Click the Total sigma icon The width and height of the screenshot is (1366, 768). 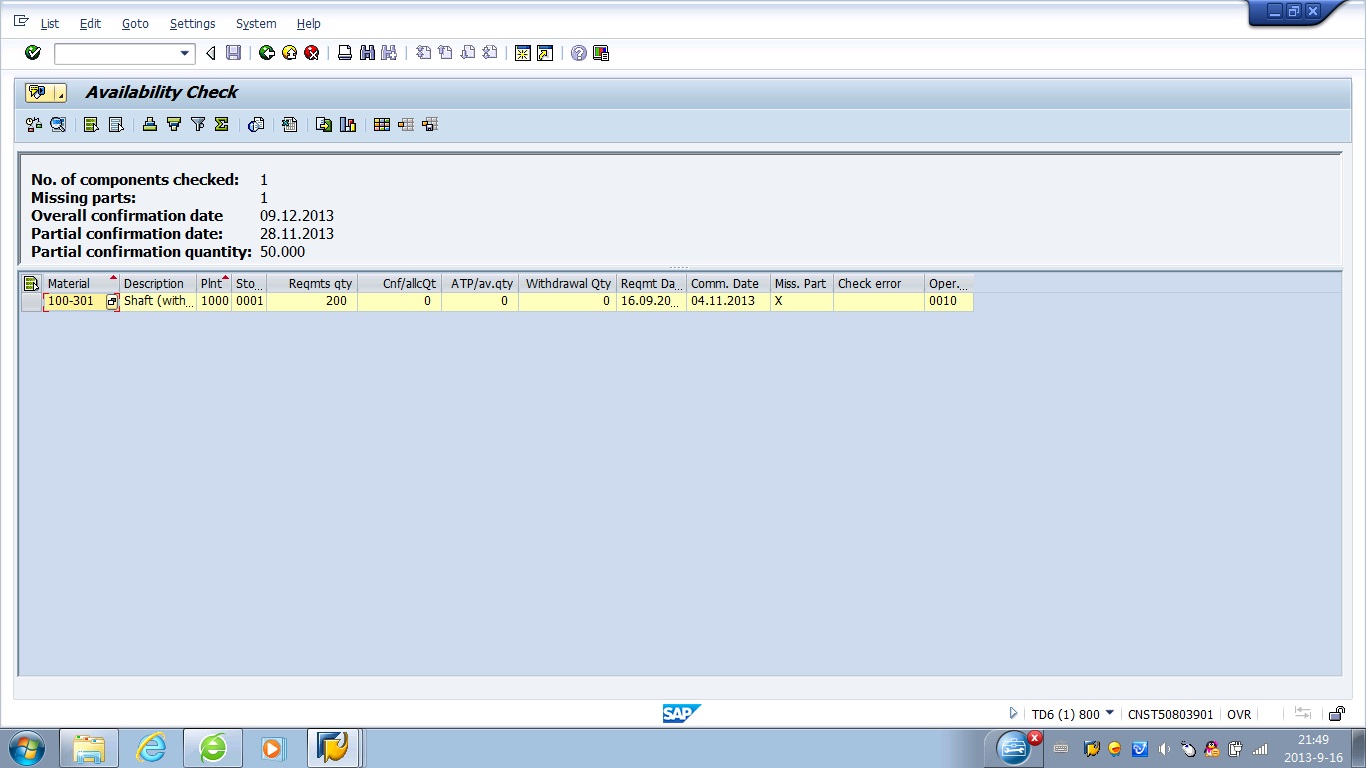click(x=222, y=125)
